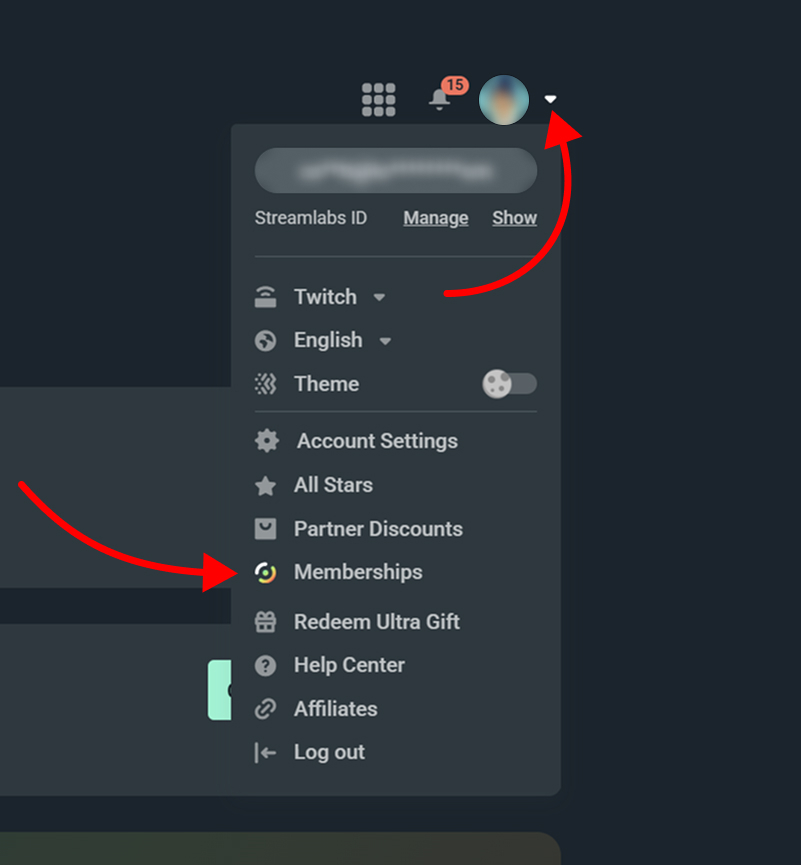Click the Twitch platform icon

click(266, 296)
